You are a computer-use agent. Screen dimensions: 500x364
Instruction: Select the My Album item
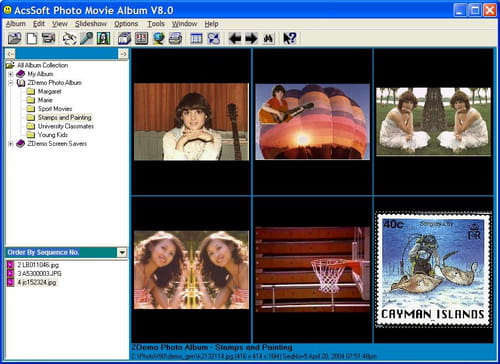coord(40,74)
